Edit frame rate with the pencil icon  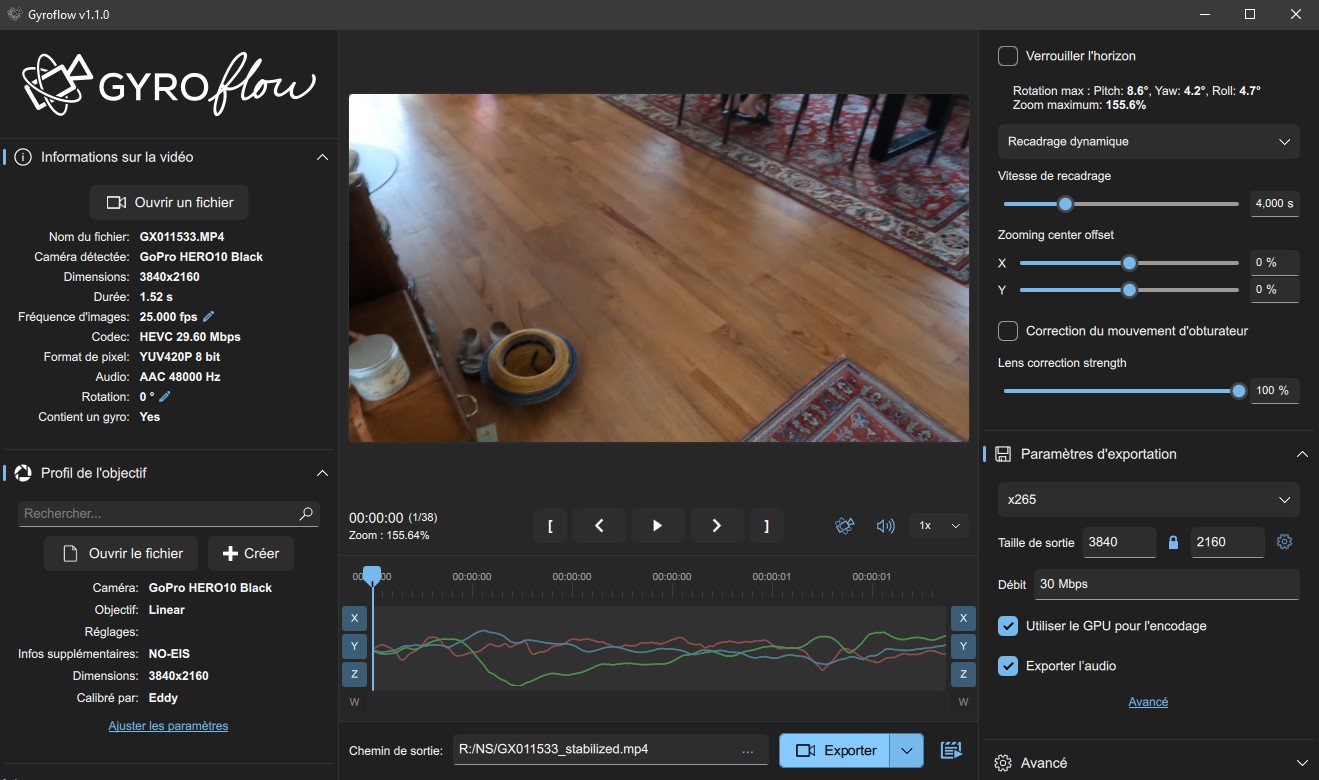tap(209, 317)
